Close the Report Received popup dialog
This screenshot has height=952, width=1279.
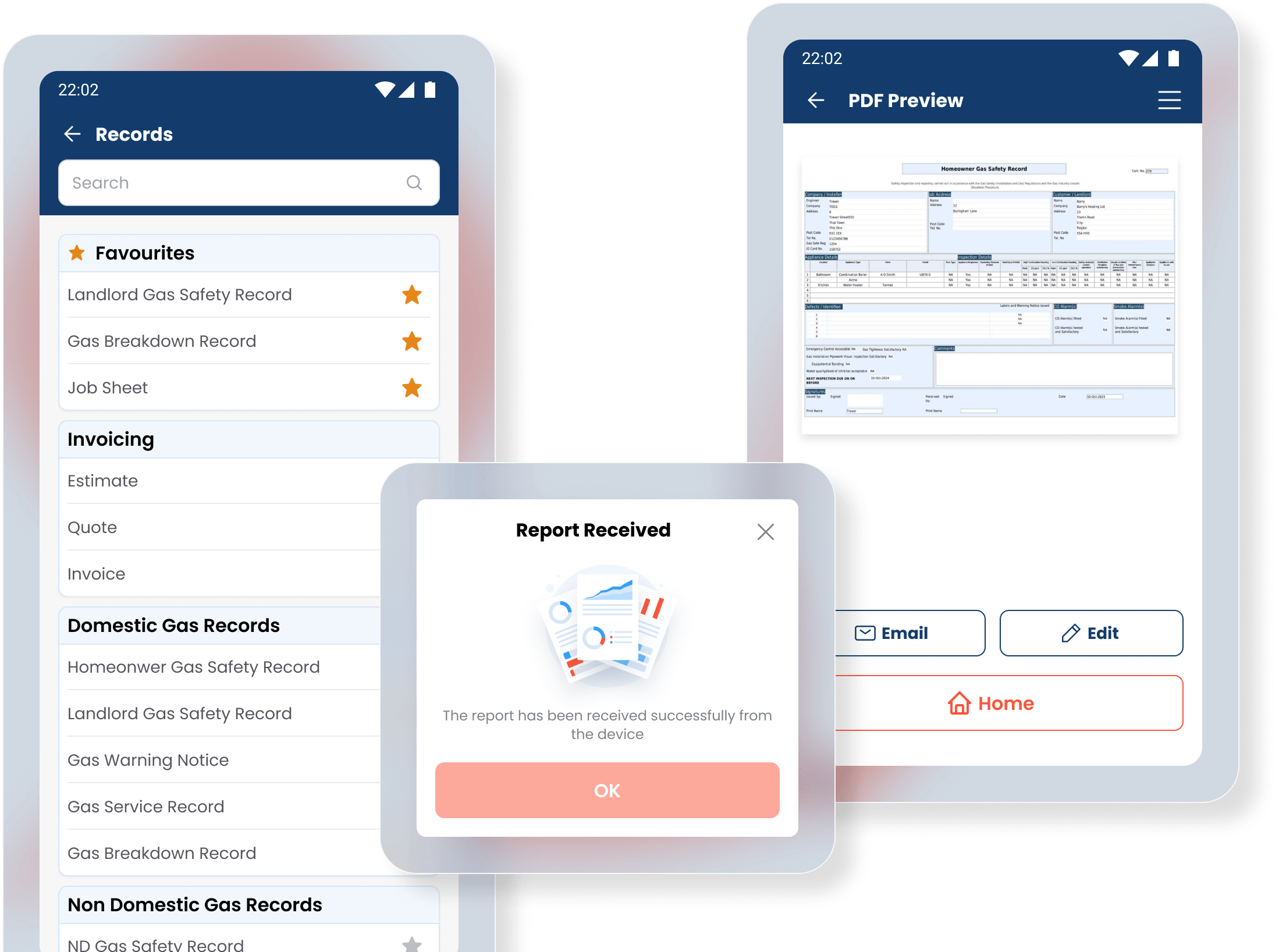click(x=766, y=531)
